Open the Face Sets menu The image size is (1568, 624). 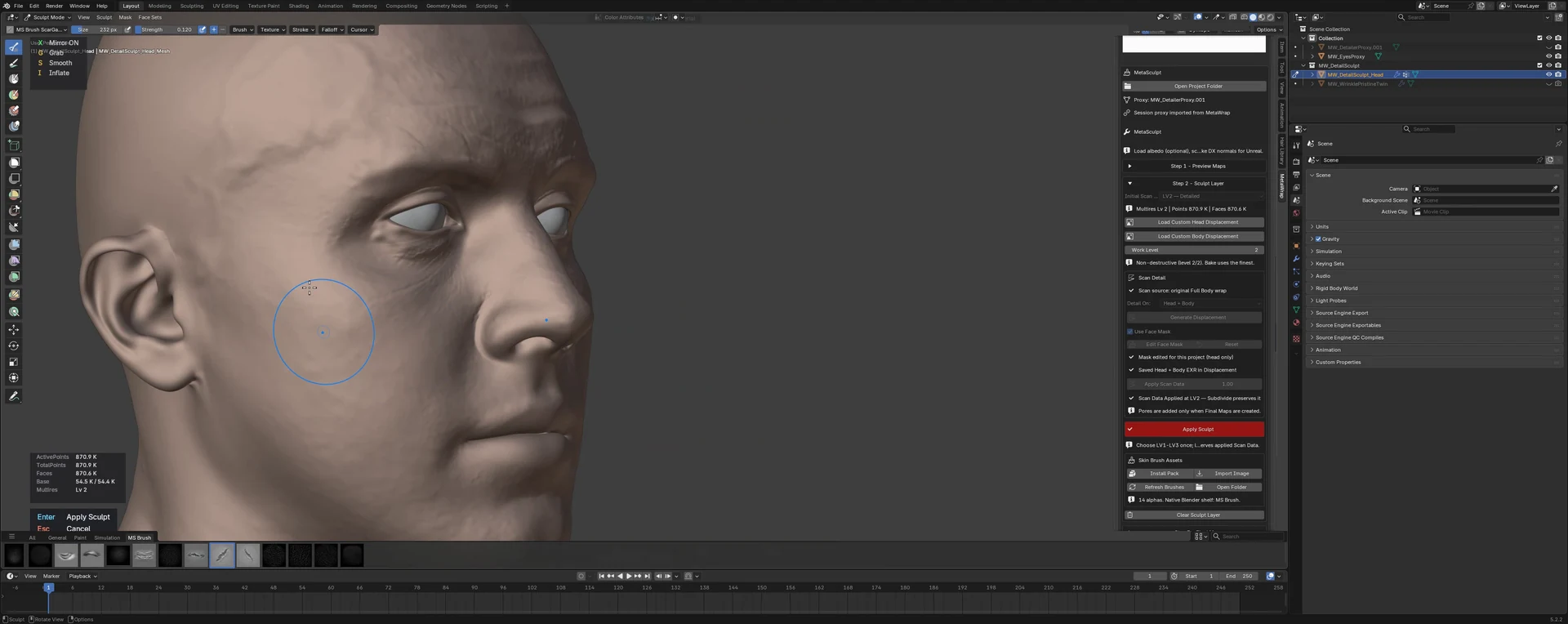(149, 17)
